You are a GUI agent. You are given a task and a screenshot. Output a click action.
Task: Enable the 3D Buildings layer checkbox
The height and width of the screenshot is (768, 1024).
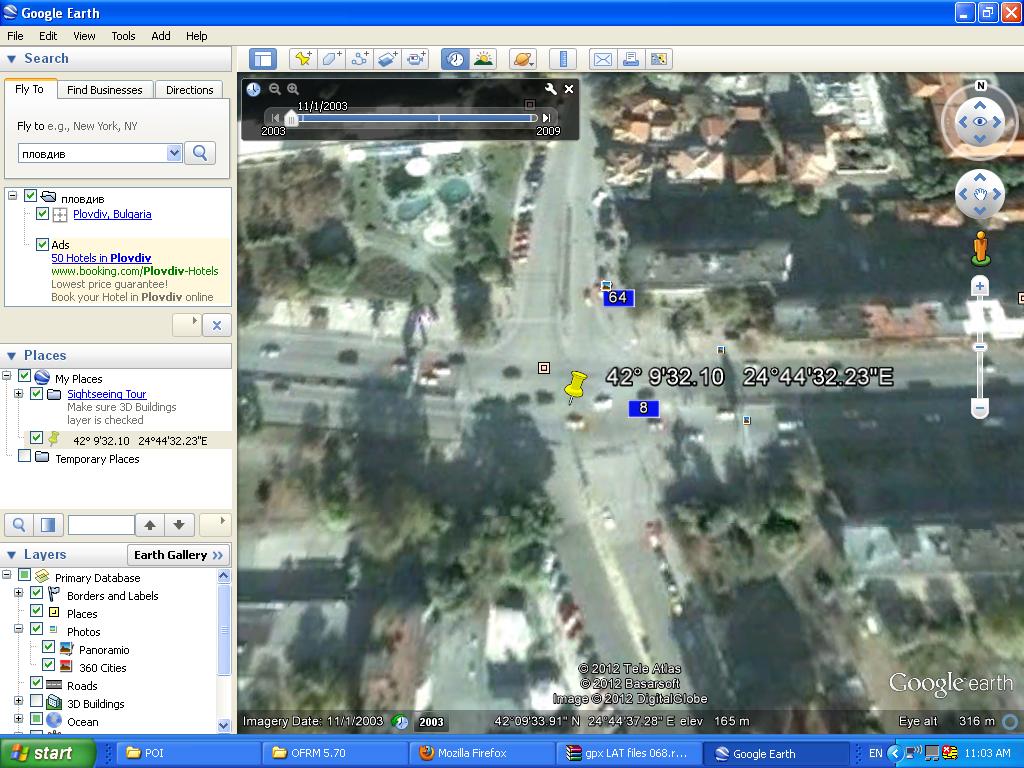(37, 703)
